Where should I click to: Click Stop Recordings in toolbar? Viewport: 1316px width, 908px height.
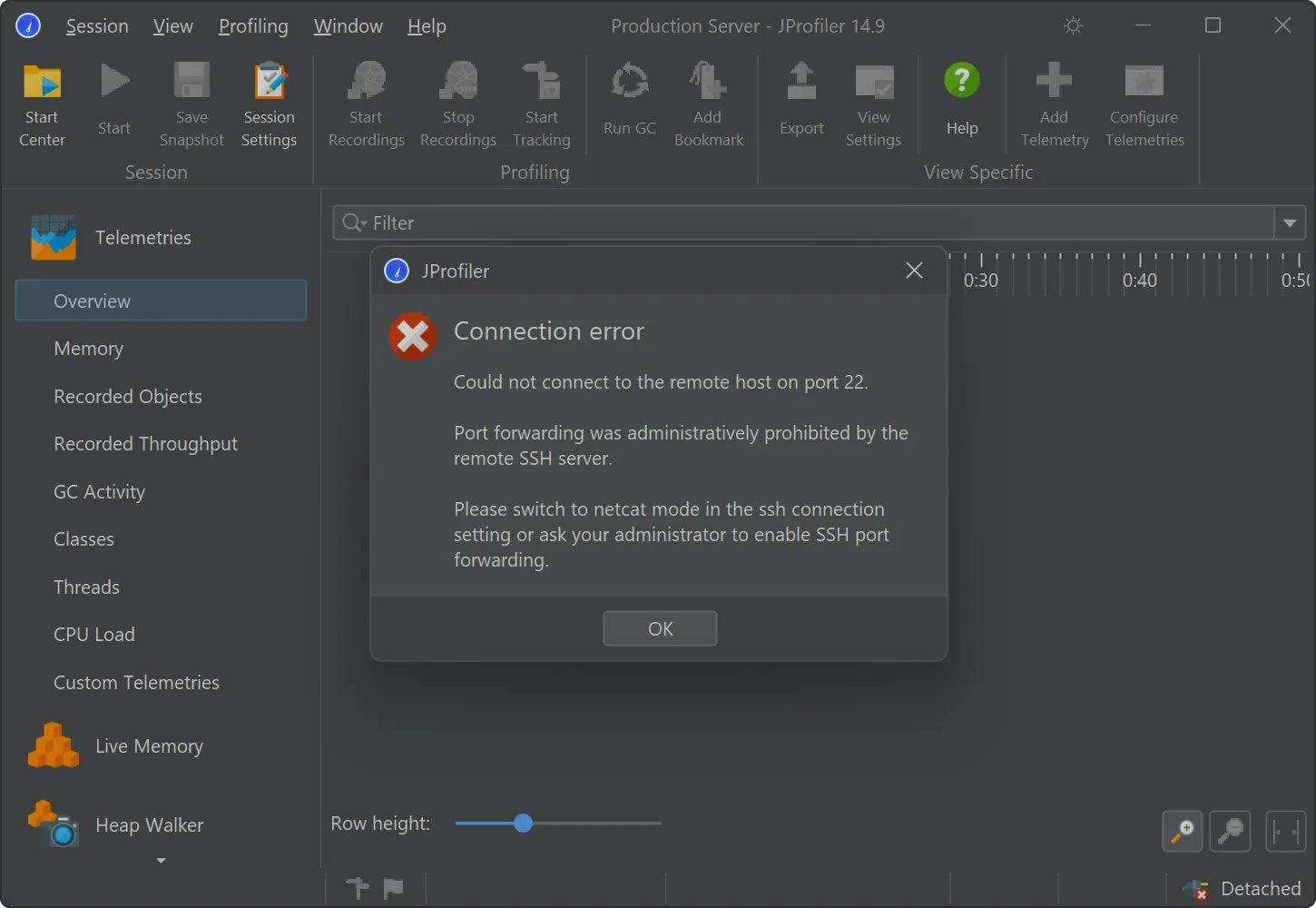tap(458, 105)
